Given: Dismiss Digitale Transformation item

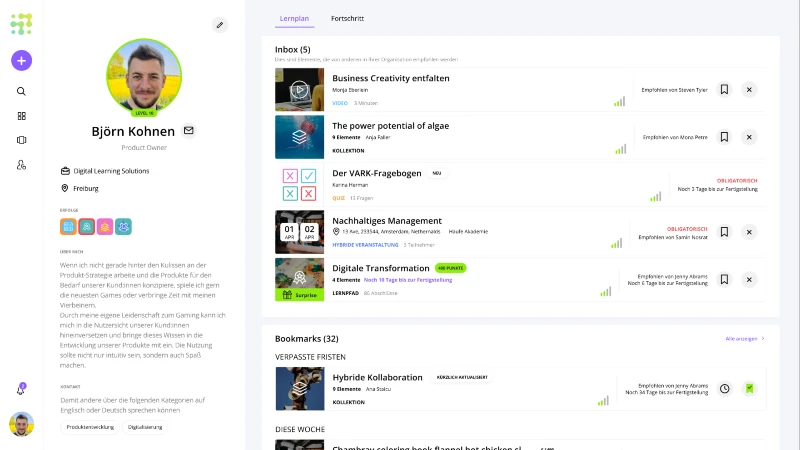Looking at the screenshot, I should tap(749, 280).
